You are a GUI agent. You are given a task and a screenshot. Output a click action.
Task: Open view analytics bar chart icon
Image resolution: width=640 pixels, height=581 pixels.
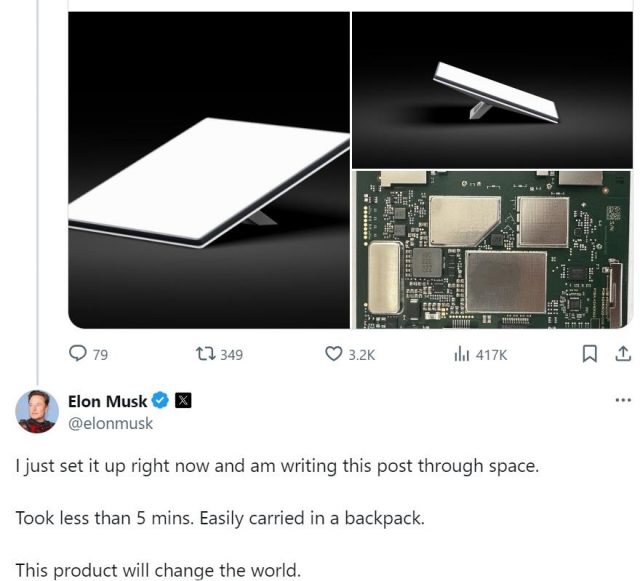pyautogui.click(x=461, y=354)
